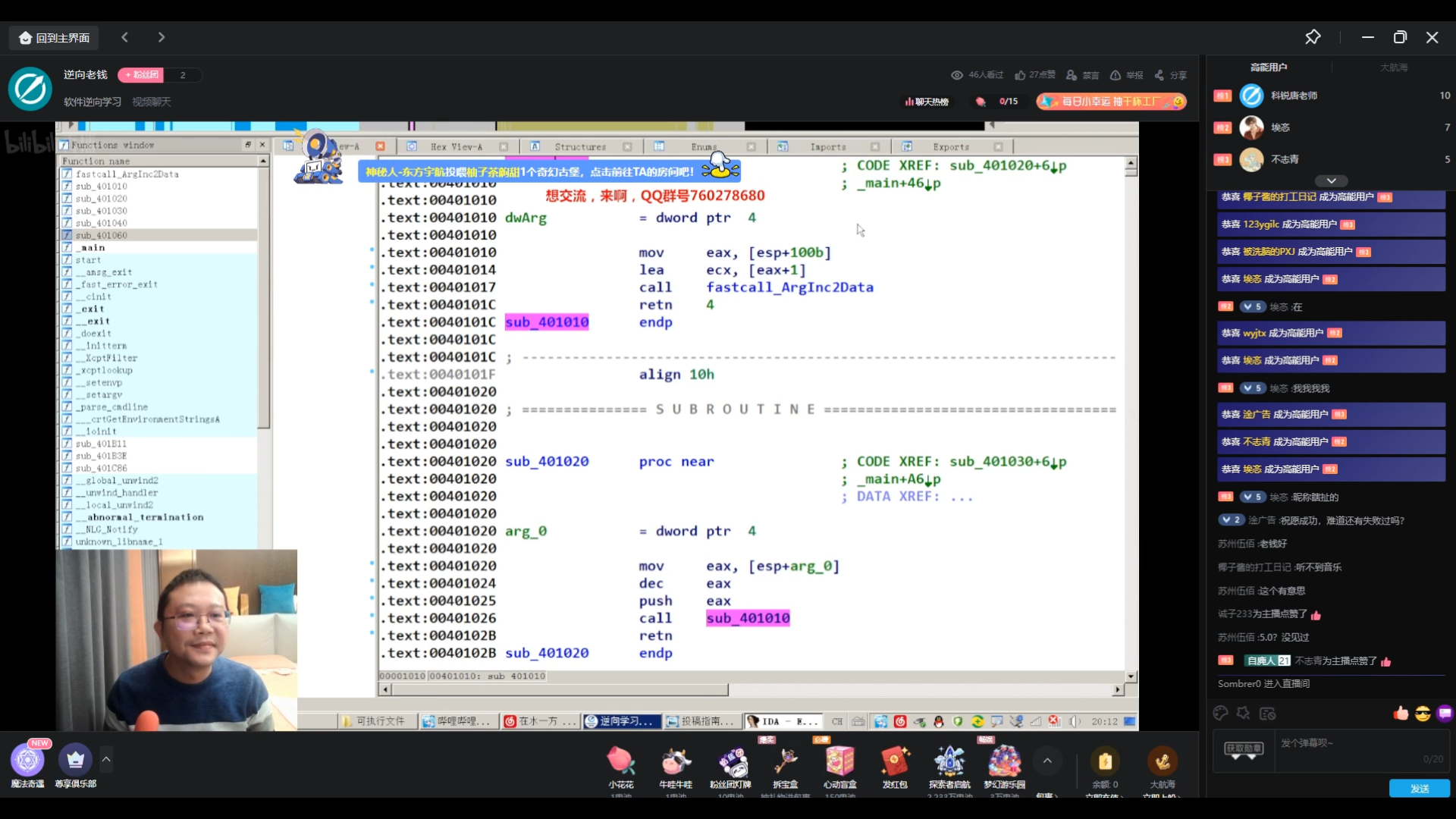Open taskbar item 可执行文件

(378, 721)
